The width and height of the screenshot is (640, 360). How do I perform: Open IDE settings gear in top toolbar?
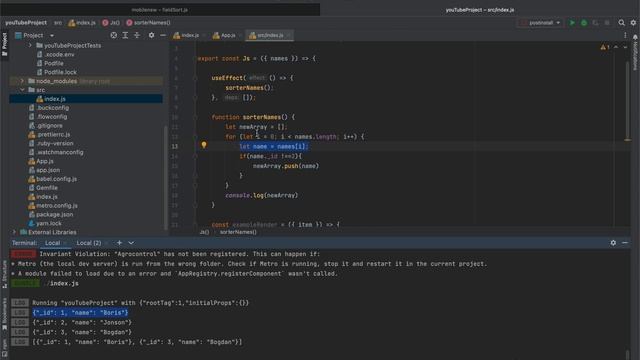tap(633, 23)
